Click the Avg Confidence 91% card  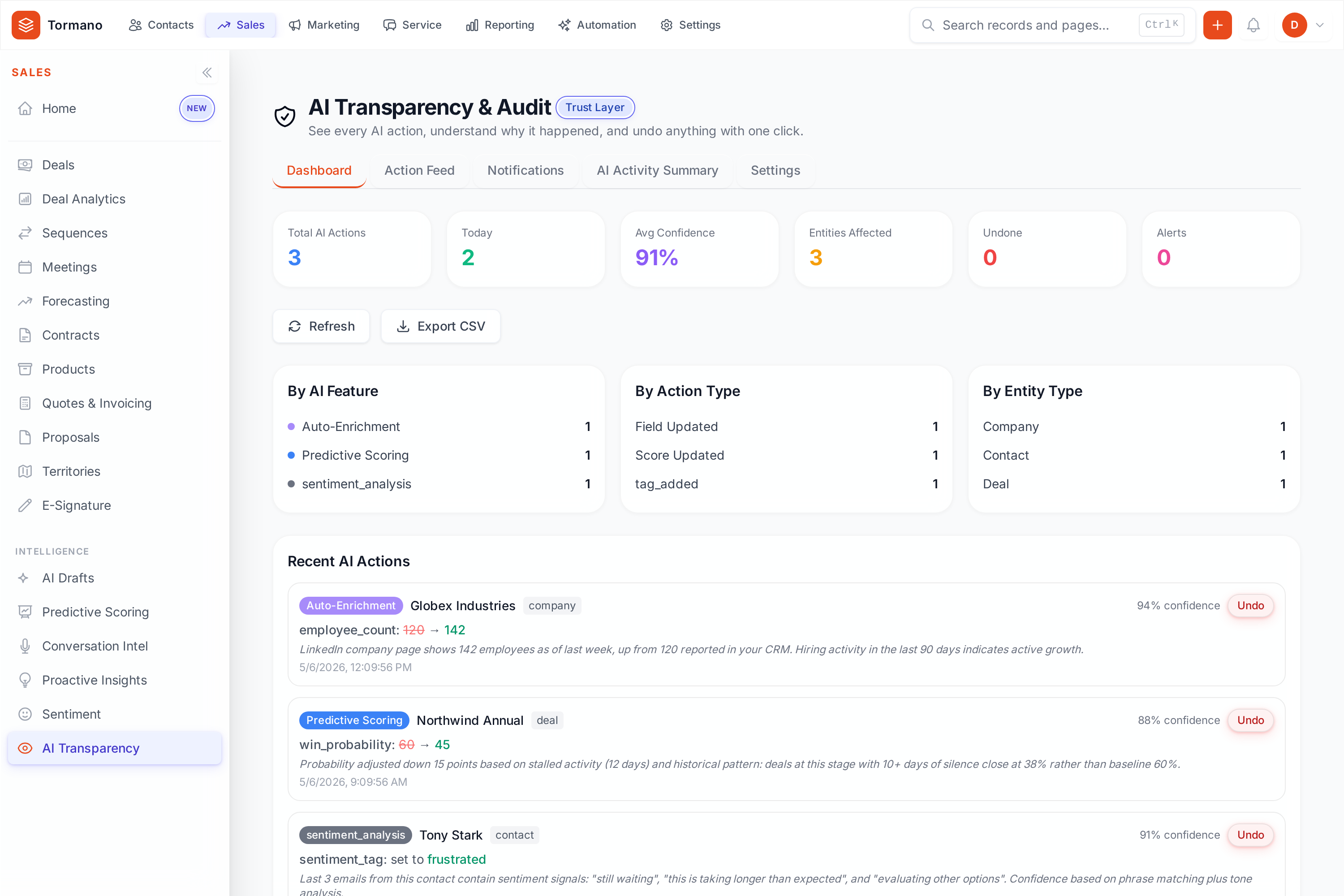pos(699,249)
